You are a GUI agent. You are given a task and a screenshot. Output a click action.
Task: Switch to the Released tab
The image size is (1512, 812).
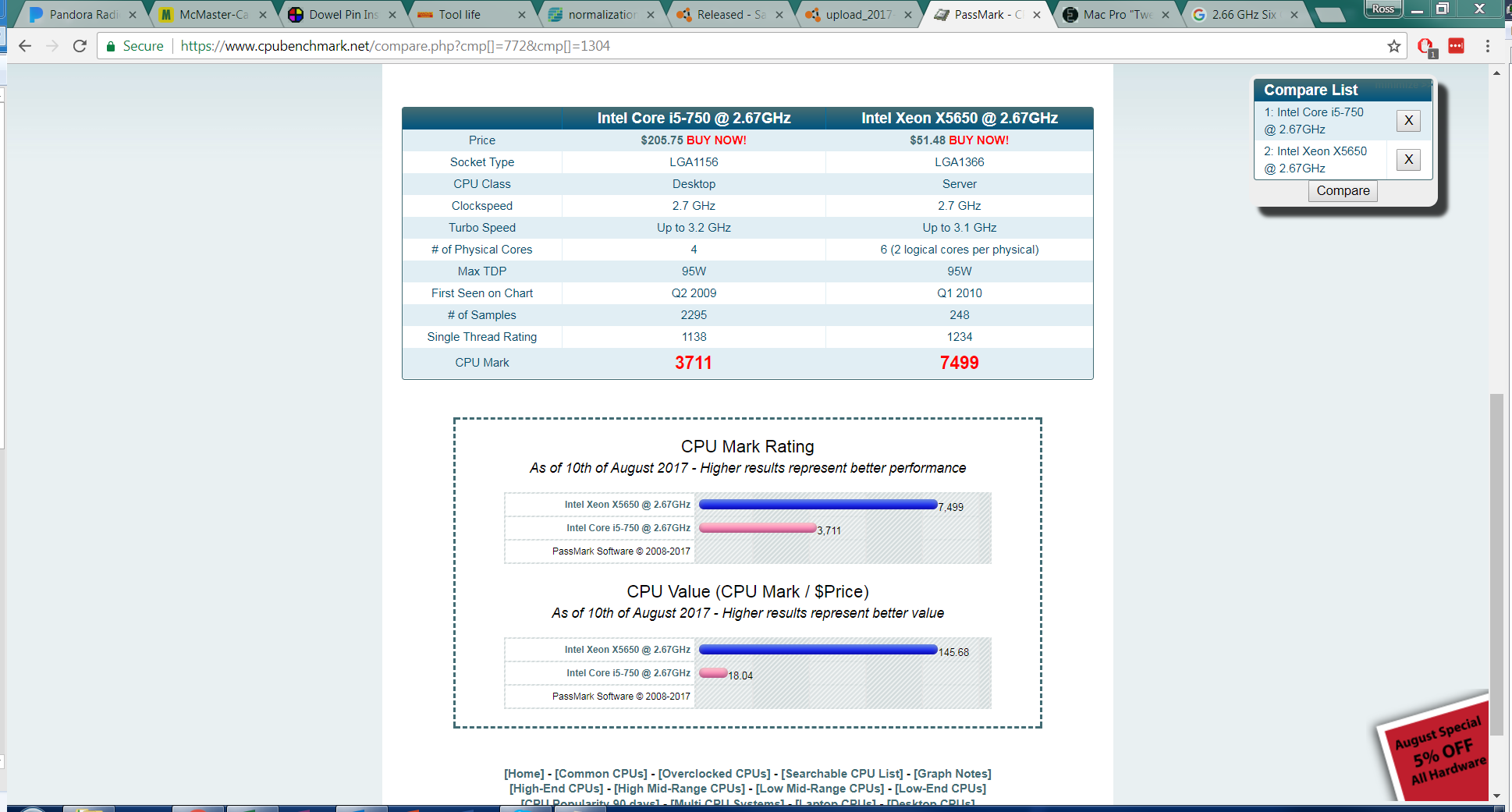tap(730, 15)
